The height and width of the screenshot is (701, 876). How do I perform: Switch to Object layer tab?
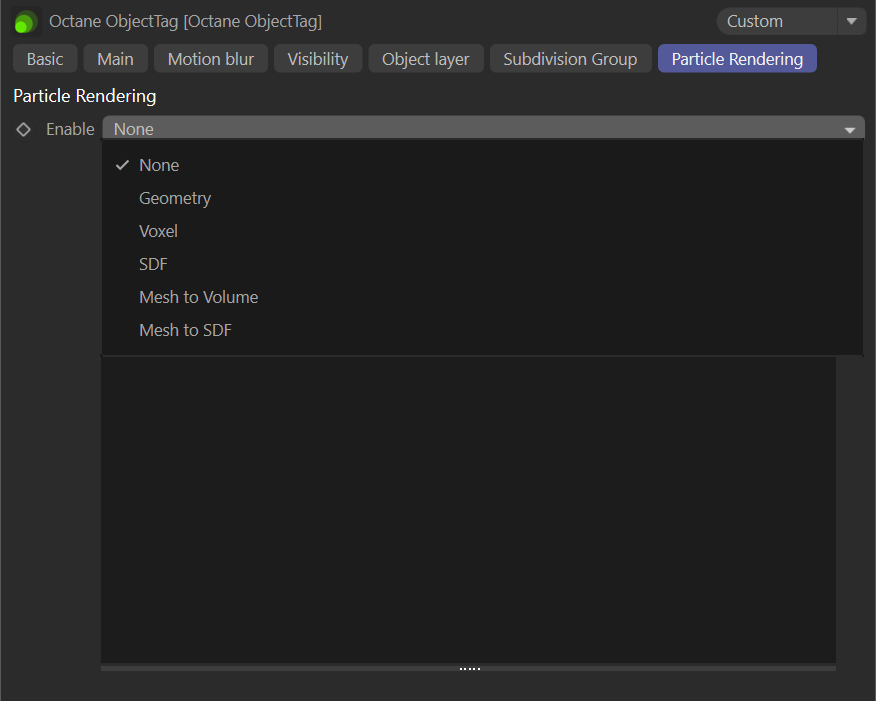[425, 59]
